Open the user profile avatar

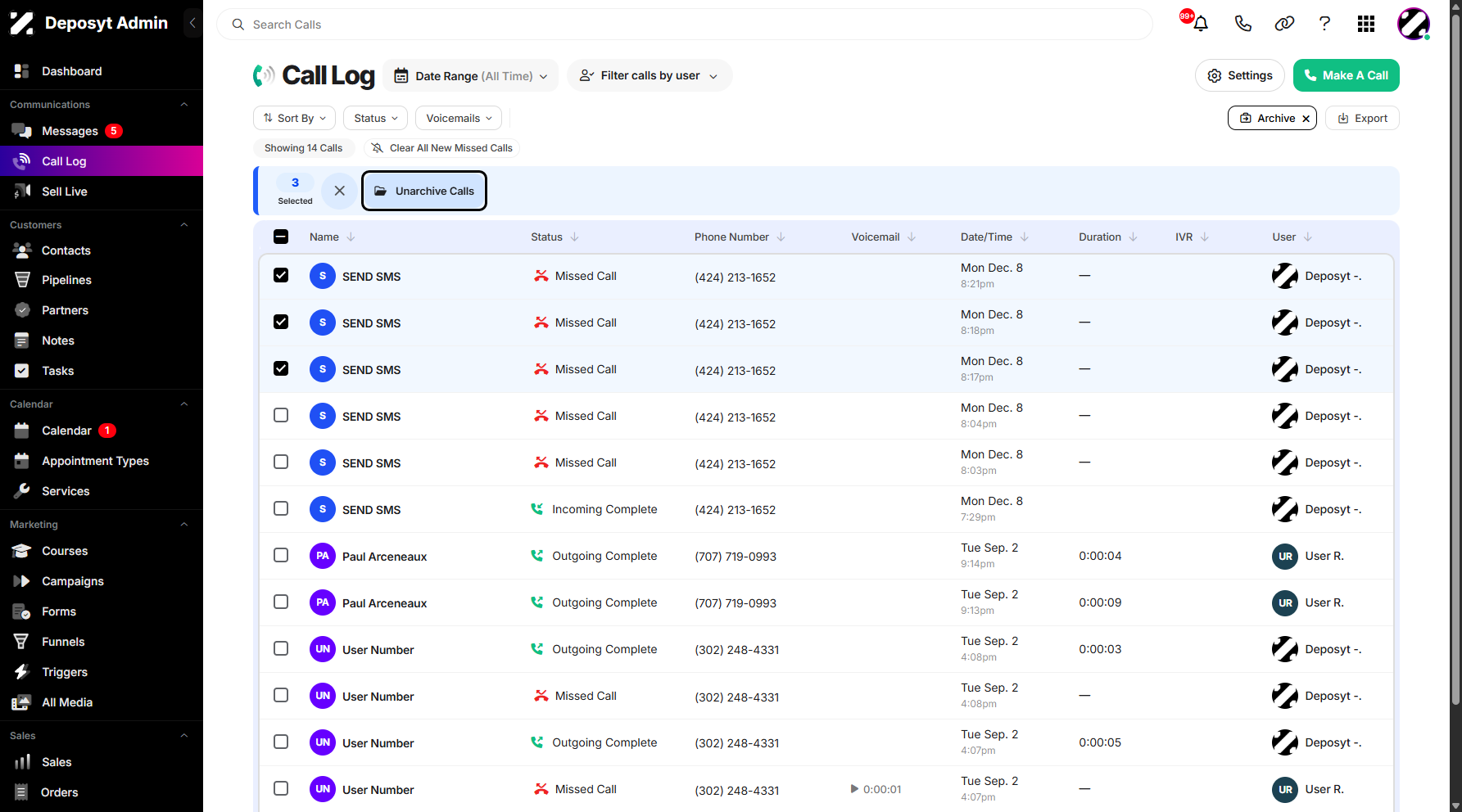coord(1413,24)
